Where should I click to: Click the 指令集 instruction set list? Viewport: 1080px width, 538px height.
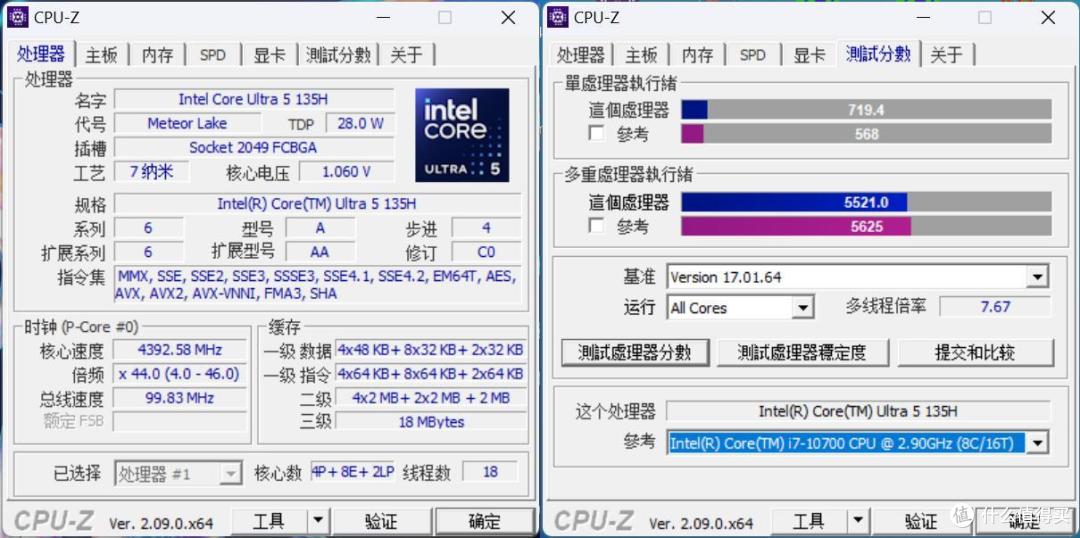coord(318,284)
